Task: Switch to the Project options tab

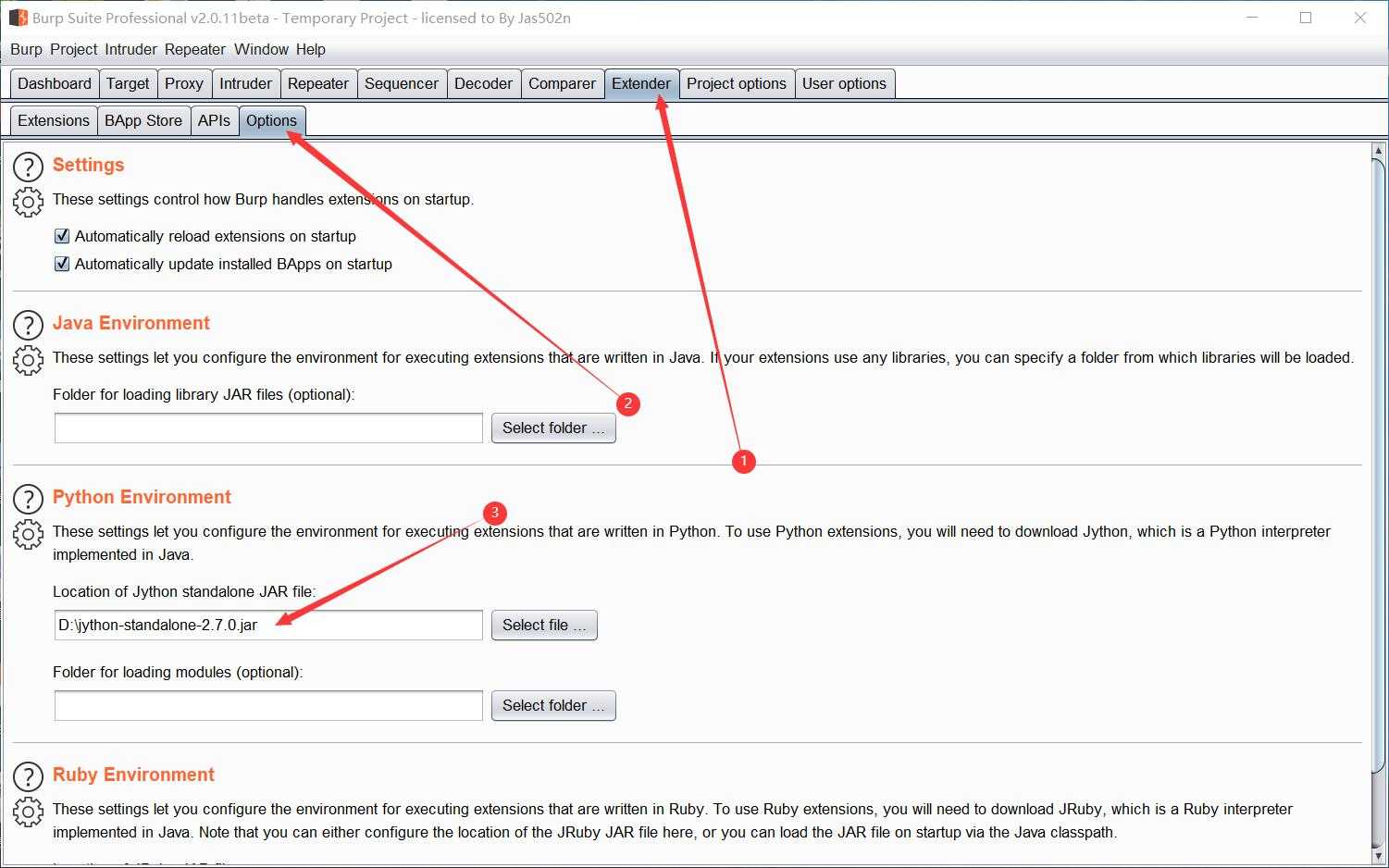Action: pyautogui.click(x=737, y=83)
